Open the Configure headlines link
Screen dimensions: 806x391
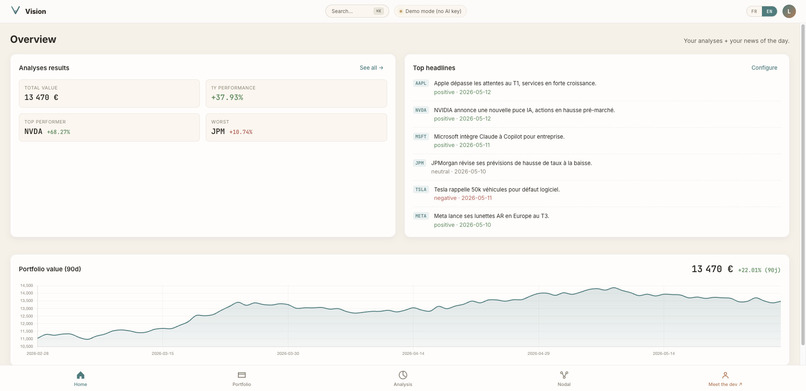pyautogui.click(x=764, y=67)
